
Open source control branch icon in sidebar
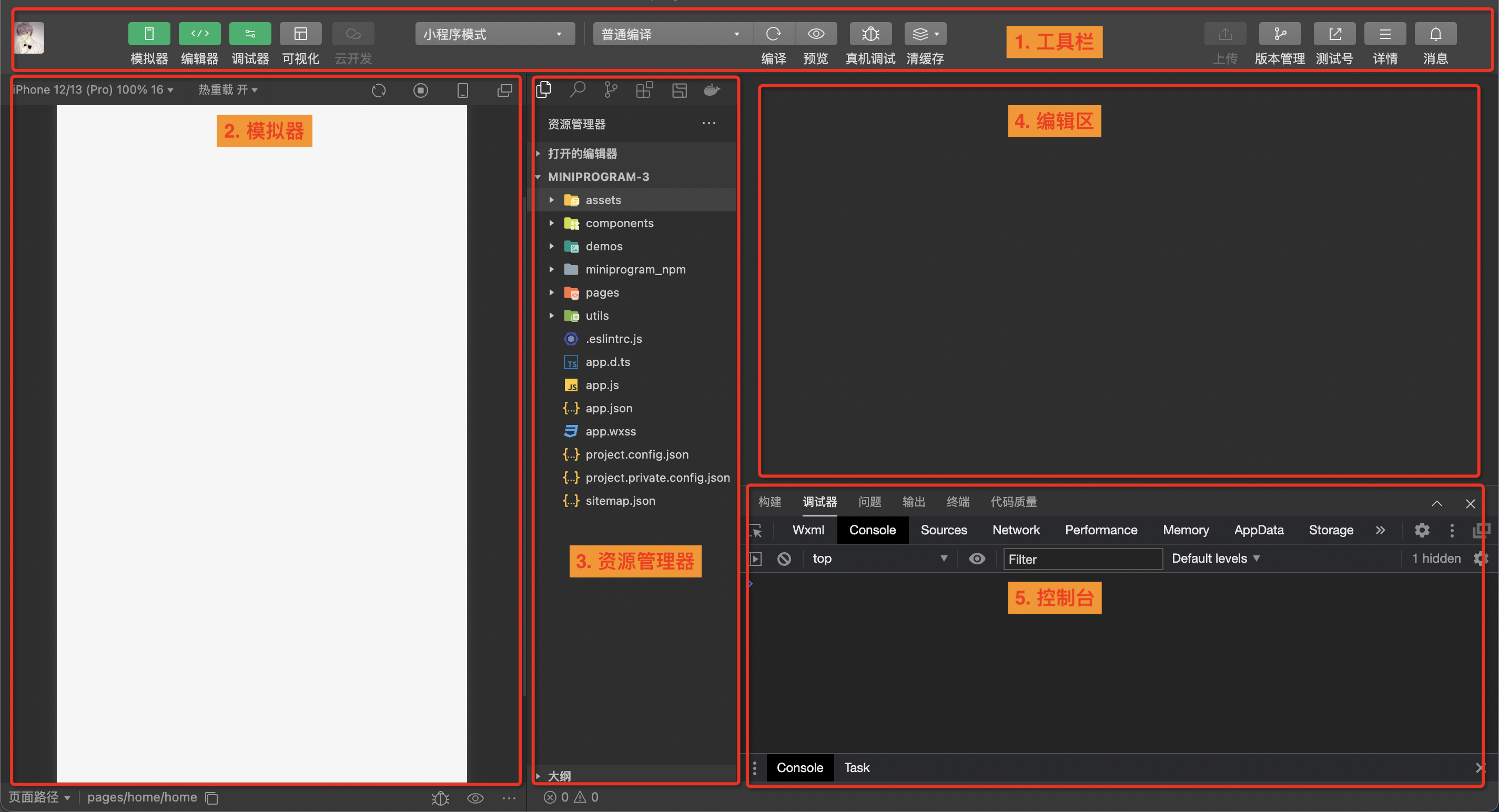611,89
